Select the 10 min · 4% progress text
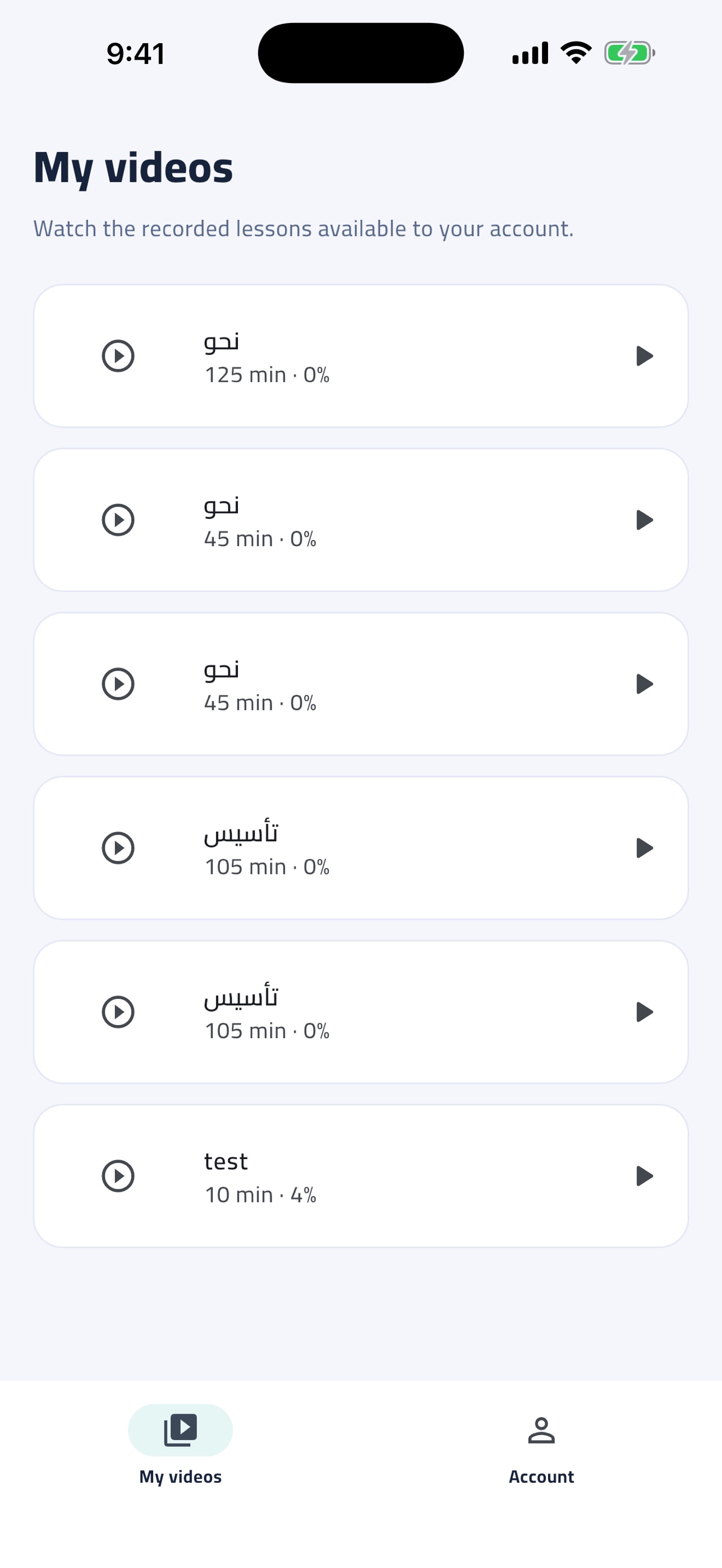This screenshot has width=722, height=1568. [x=260, y=1195]
